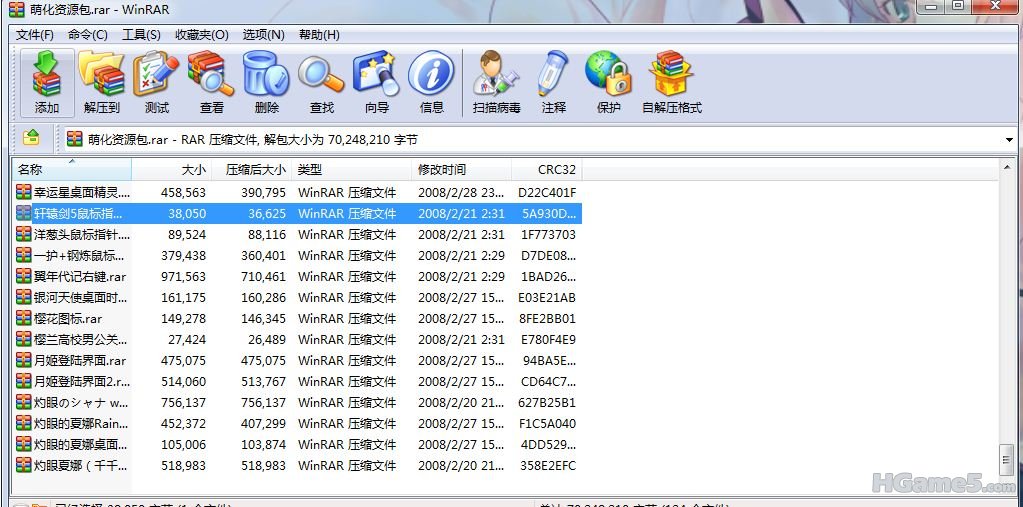This screenshot has height=507, width=1023.
Task: Go up one folder level
Action: click(31, 138)
